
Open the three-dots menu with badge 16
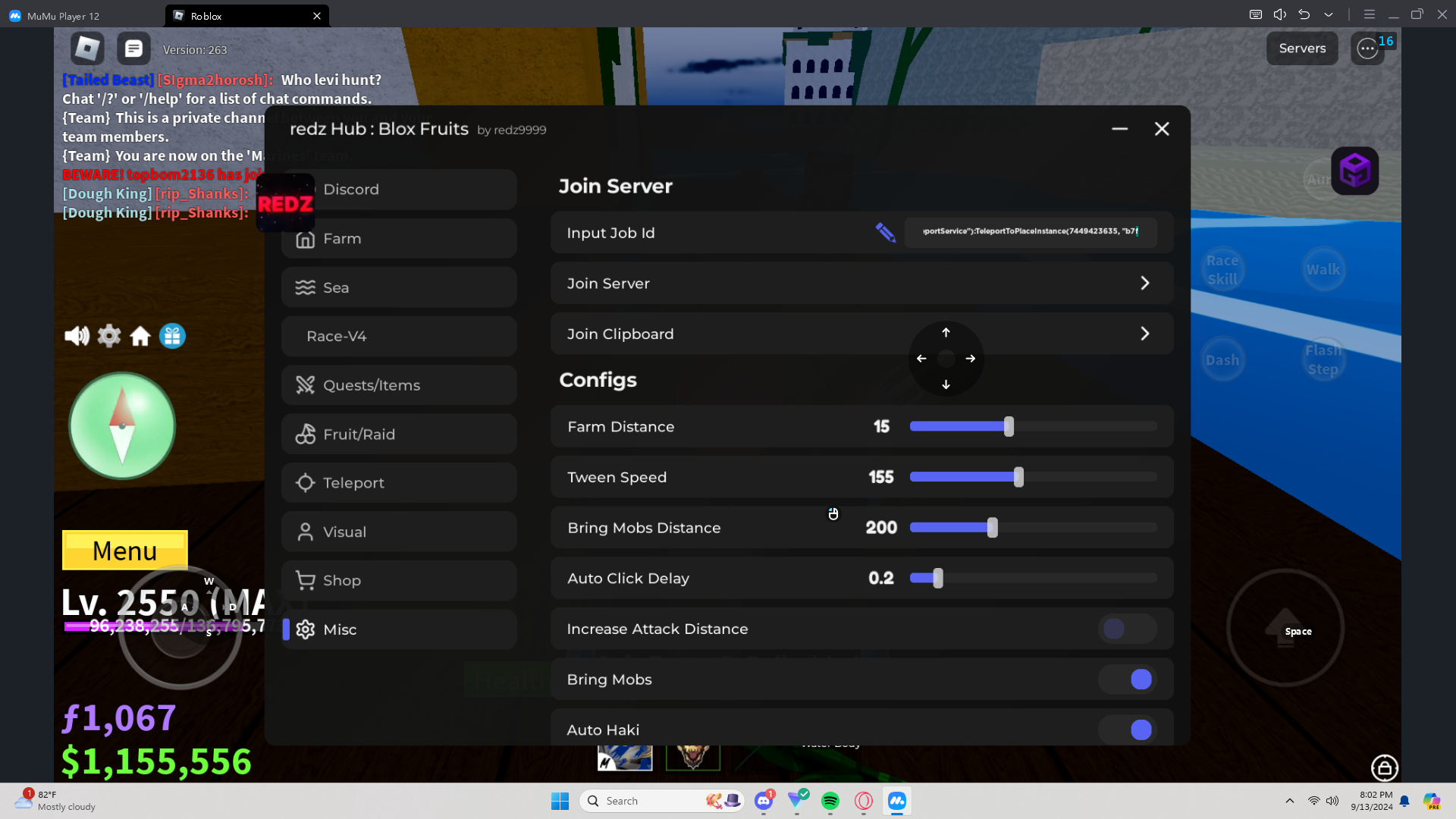pyautogui.click(x=1367, y=49)
